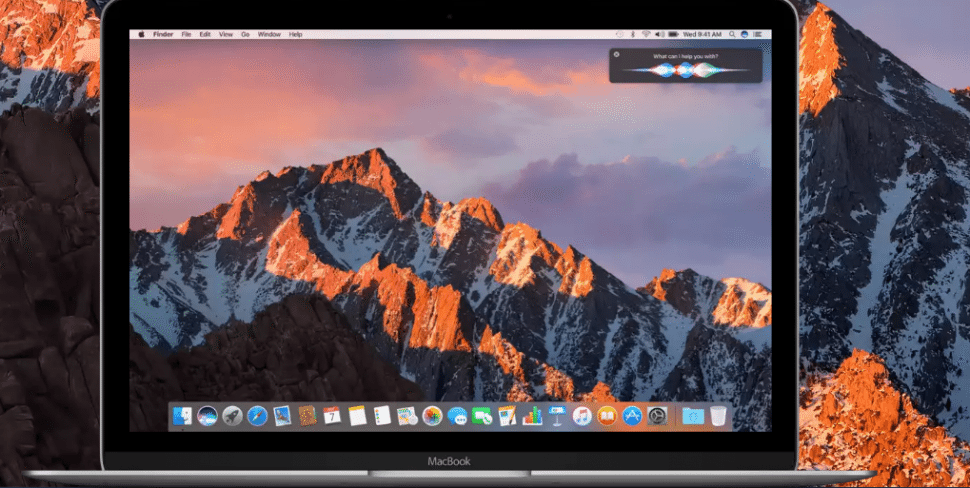The height and width of the screenshot is (488, 970).
Task: Open the Go menu
Action: point(245,35)
